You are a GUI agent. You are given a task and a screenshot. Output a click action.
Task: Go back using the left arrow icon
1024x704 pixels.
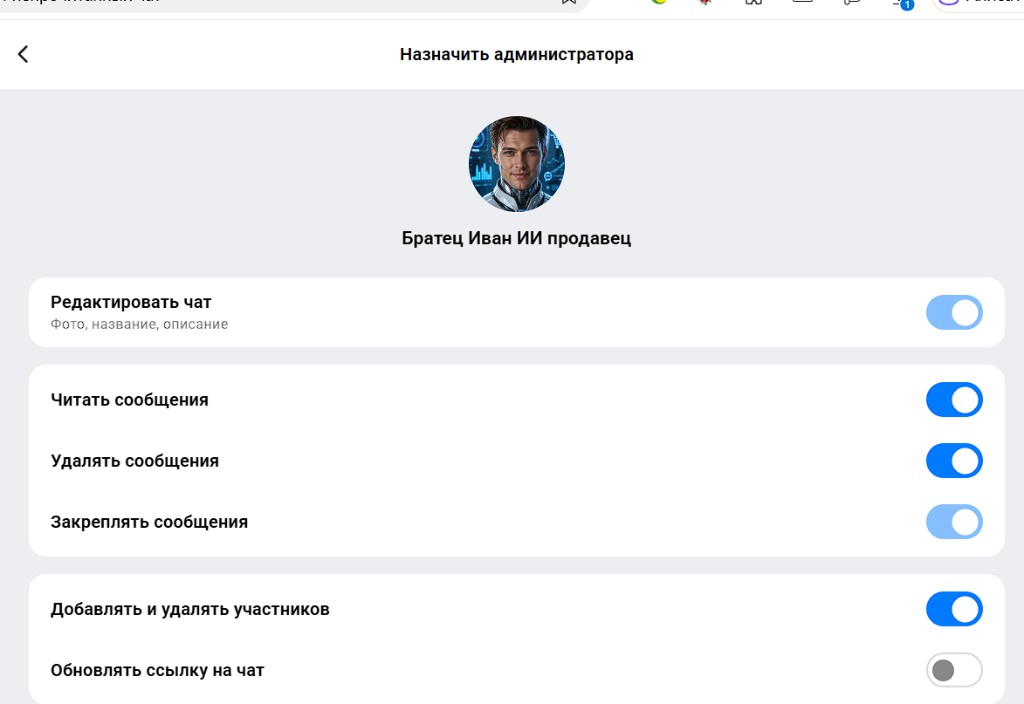pyautogui.click(x=23, y=54)
